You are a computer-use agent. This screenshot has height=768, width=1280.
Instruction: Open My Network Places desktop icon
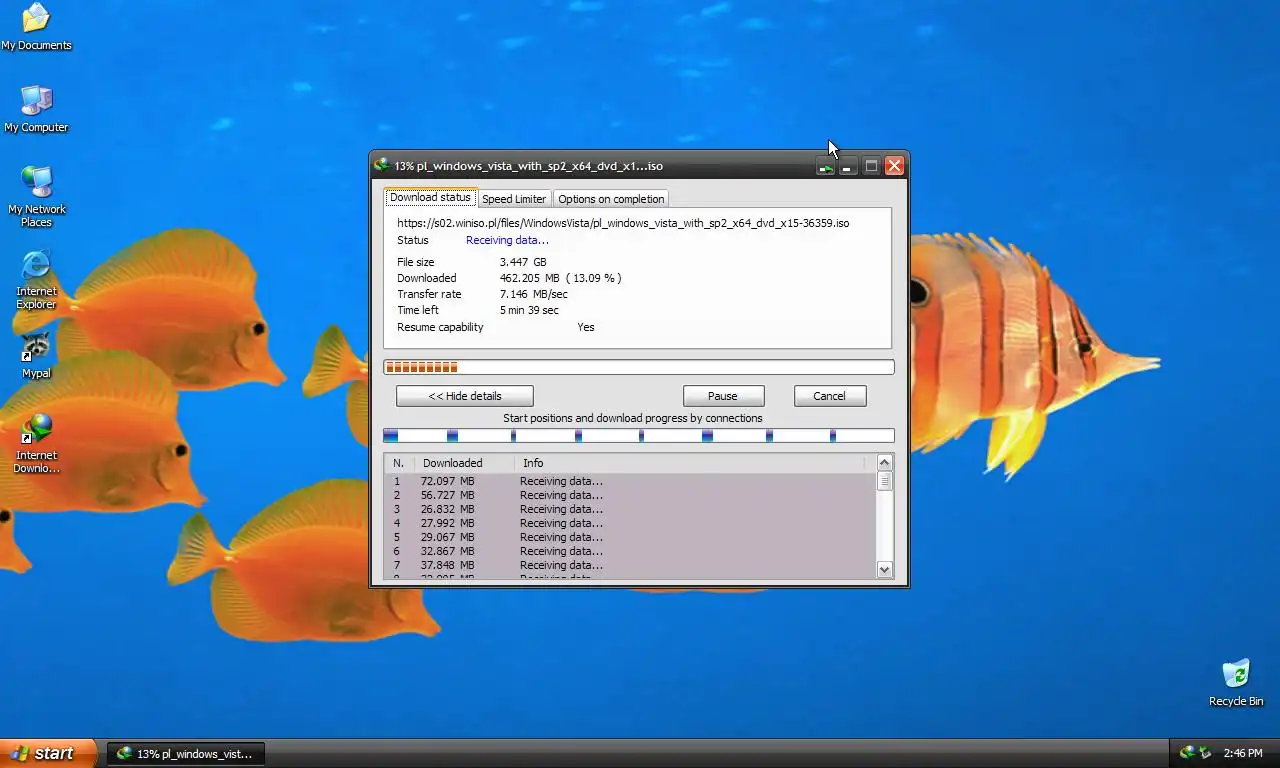(37, 197)
